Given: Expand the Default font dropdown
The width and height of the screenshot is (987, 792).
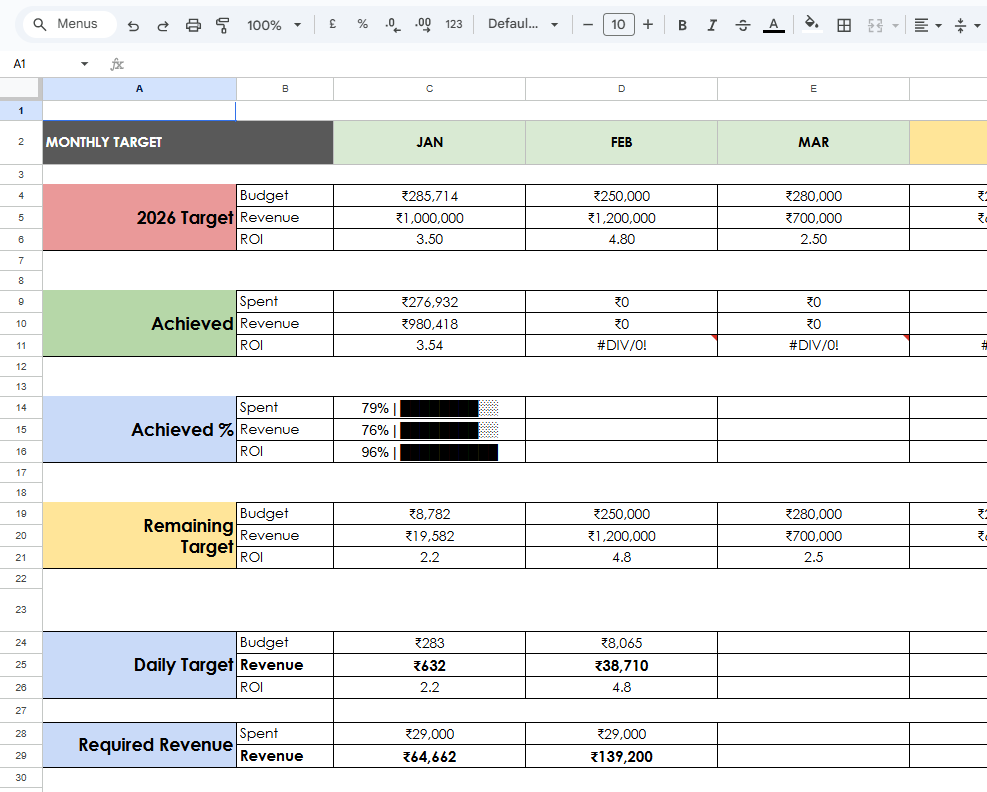Looking at the screenshot, I should pos(523,25).
